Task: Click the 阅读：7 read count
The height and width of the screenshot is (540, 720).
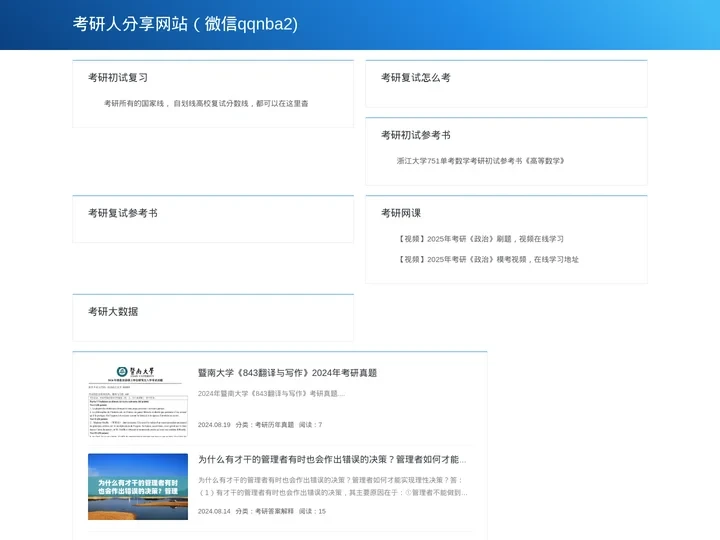Action: tap(310, 425)
